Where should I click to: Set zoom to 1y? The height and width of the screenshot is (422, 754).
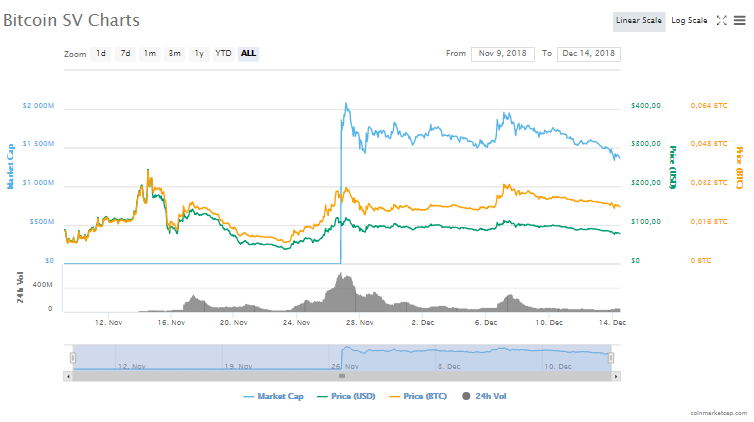199,53
